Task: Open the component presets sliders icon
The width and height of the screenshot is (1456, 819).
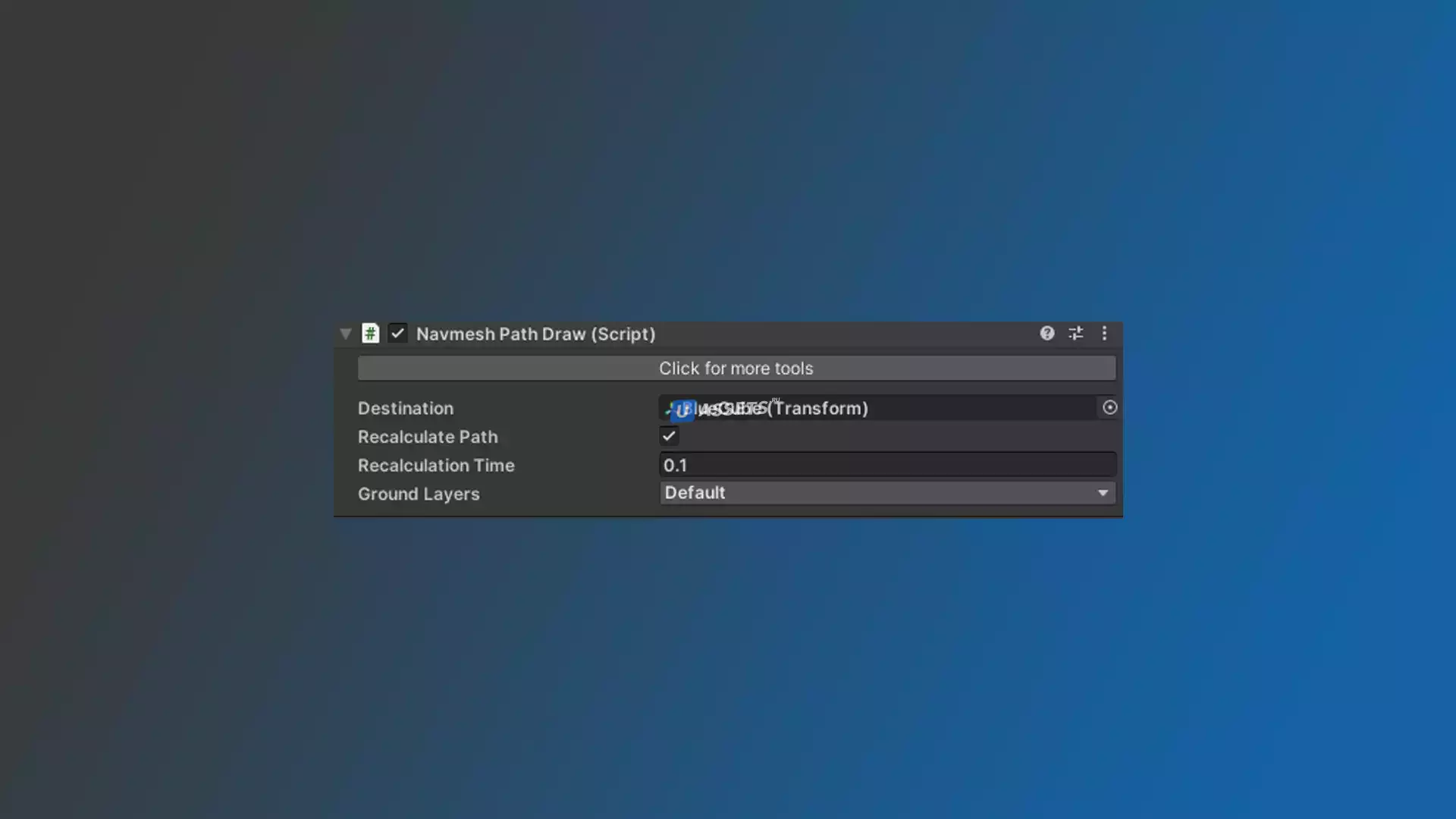Action: [x=1075, y=334]
